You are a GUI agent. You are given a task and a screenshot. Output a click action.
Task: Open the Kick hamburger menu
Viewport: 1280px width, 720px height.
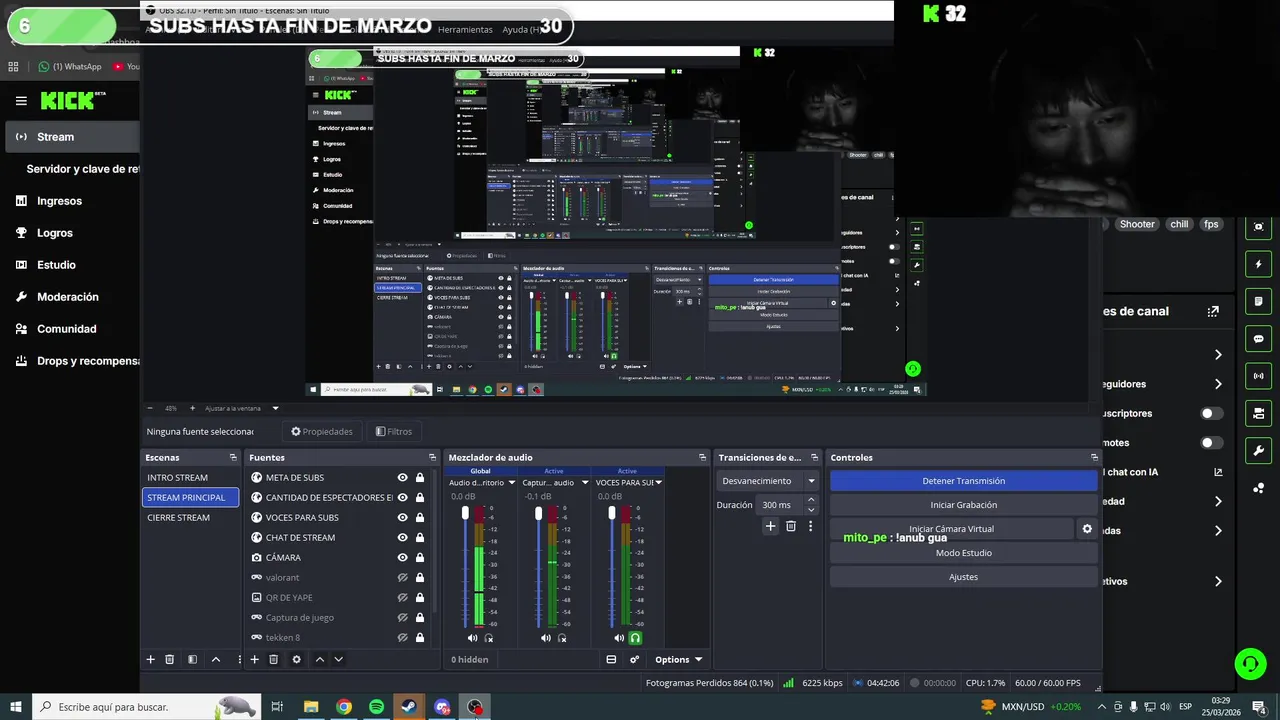point(21,101)
